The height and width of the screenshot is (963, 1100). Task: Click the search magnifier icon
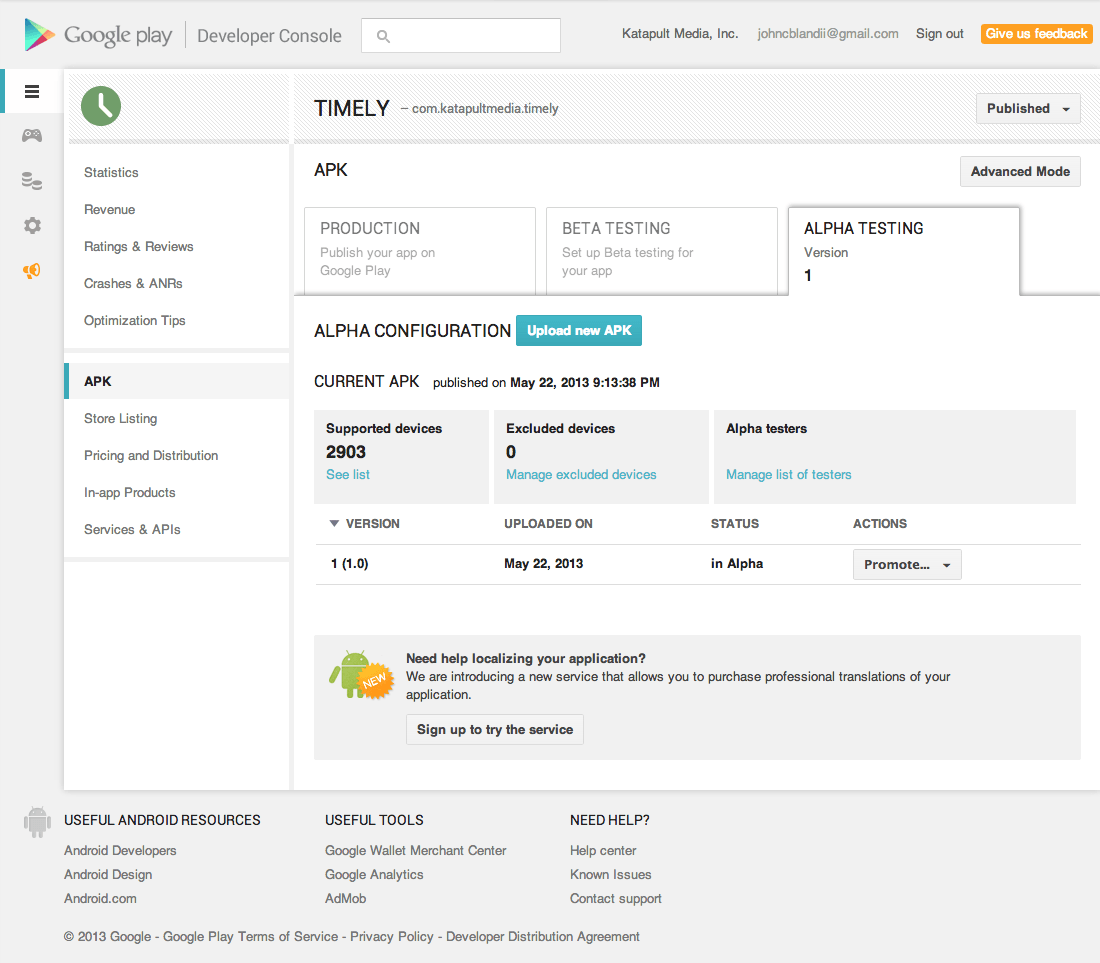coord(383,36)
